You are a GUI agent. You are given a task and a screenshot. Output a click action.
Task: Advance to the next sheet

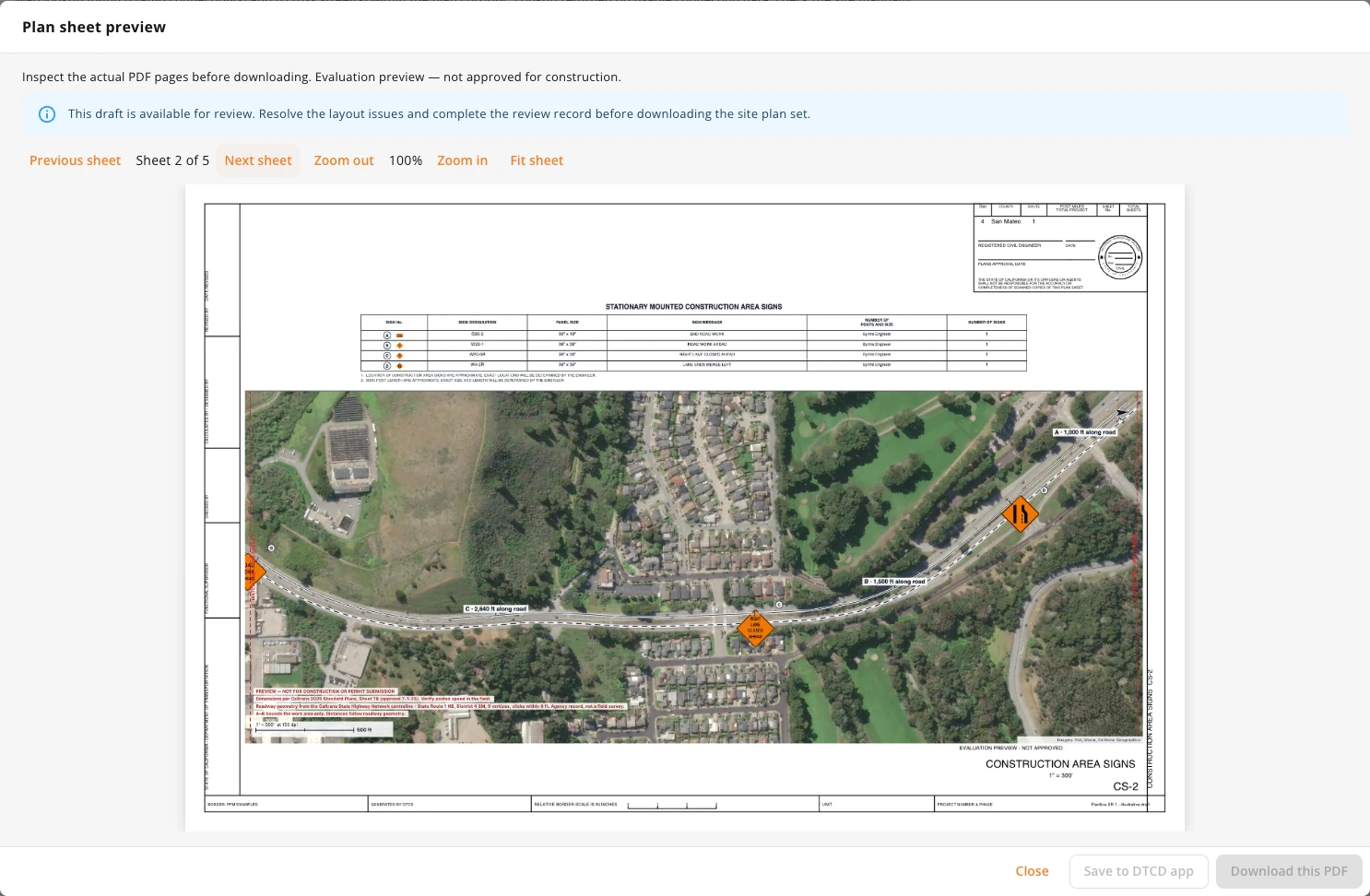258,160
